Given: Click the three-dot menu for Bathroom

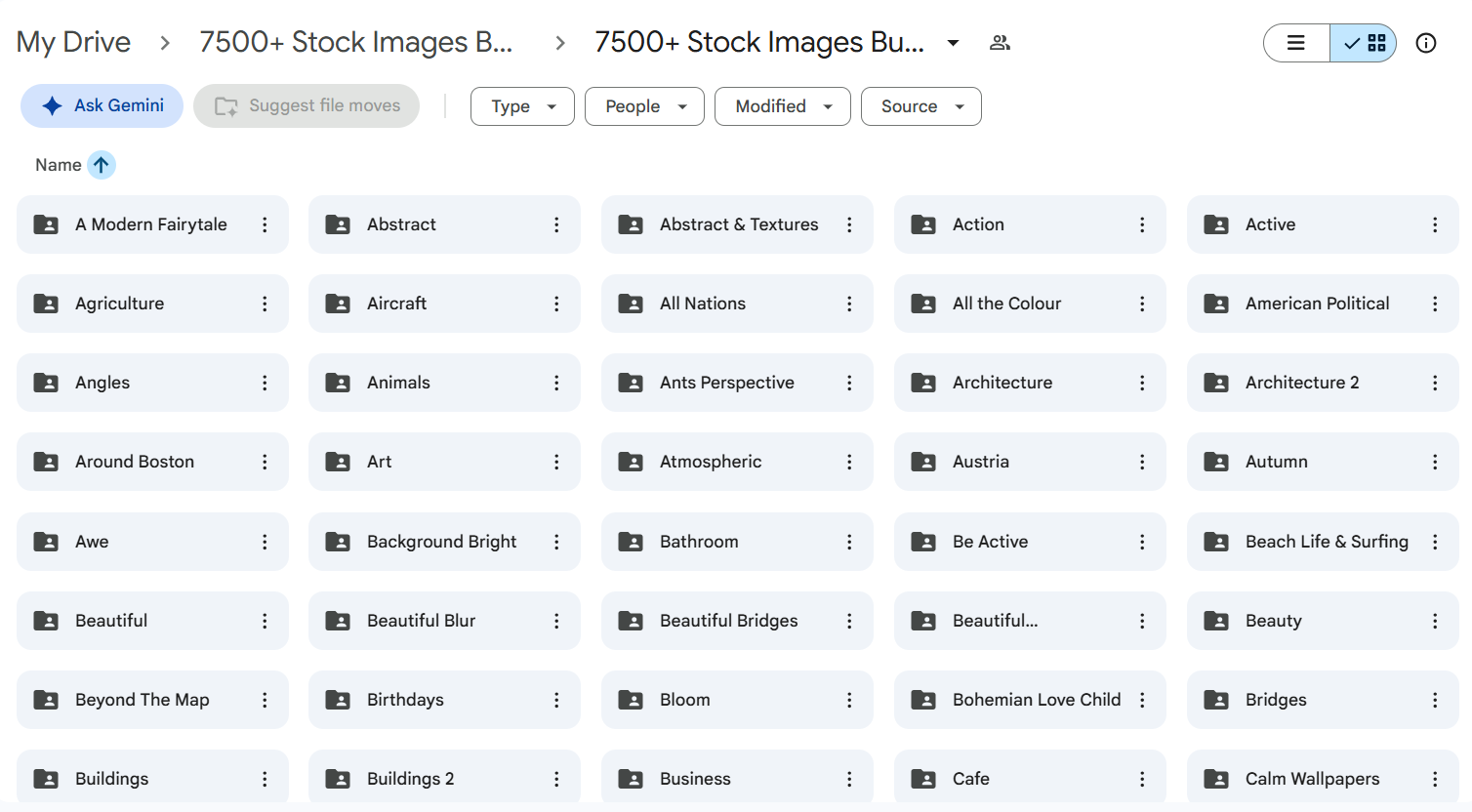Looking at the screenshot, I should [849, 542].
